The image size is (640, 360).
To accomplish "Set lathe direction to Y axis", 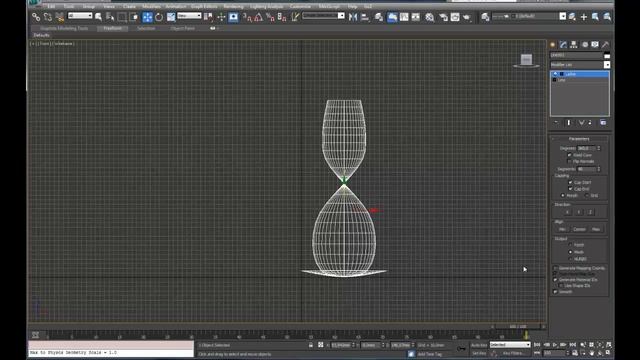I will 579,212.
